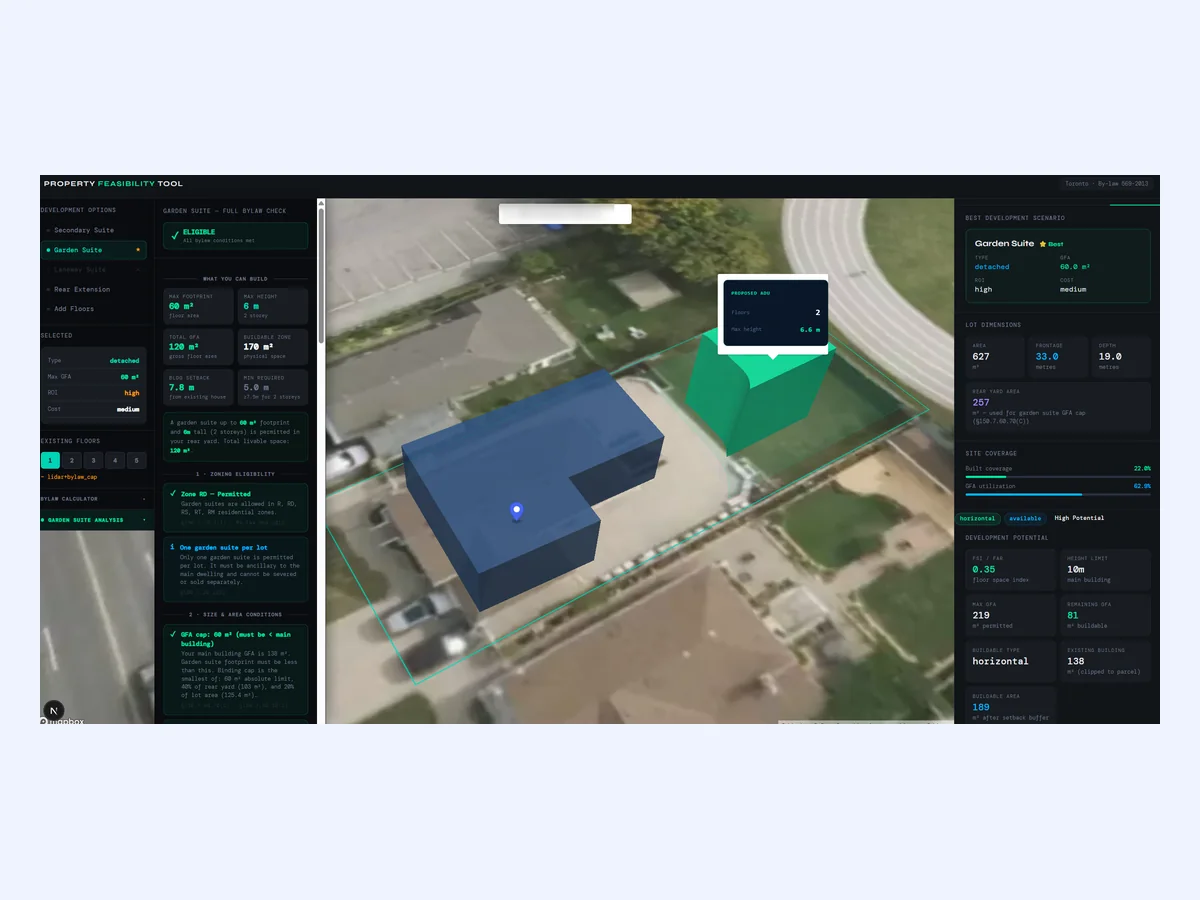Set existing floors to 3
This screenshot has height=900, width=1200.
point(94,461)
